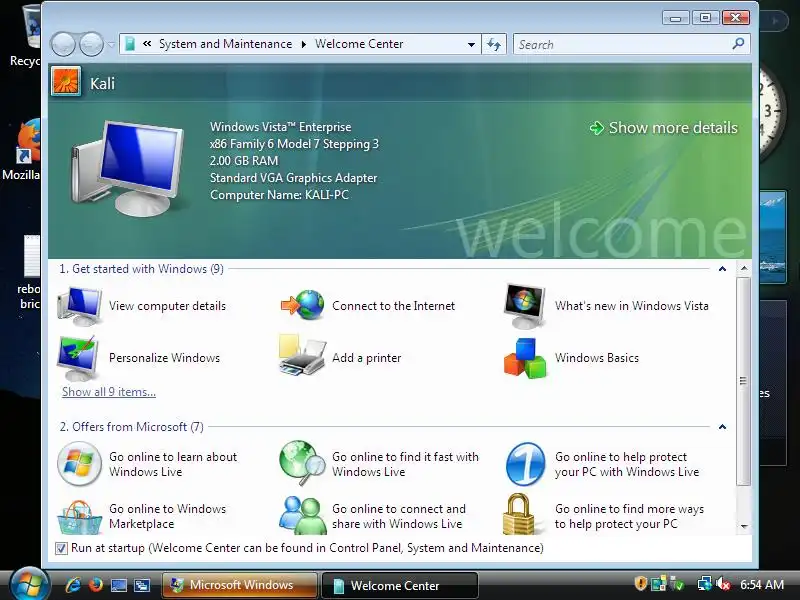Click Windows Basics label

(x=597, y=358)
